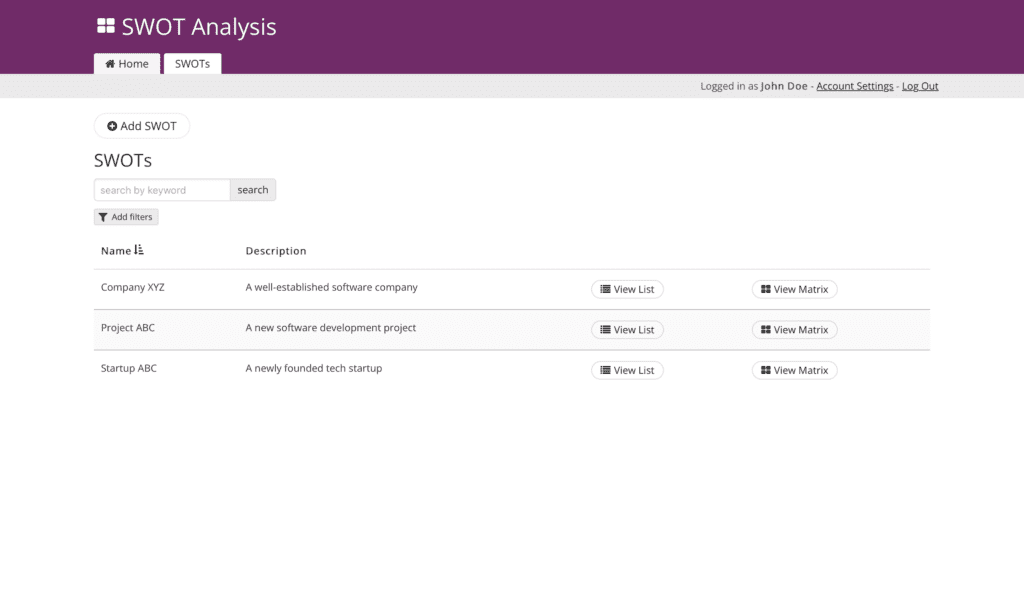Viewport: 1024px width, 602px height.
Task: Click matrix grid icon for Startup ABC
Action: (765, 370)
